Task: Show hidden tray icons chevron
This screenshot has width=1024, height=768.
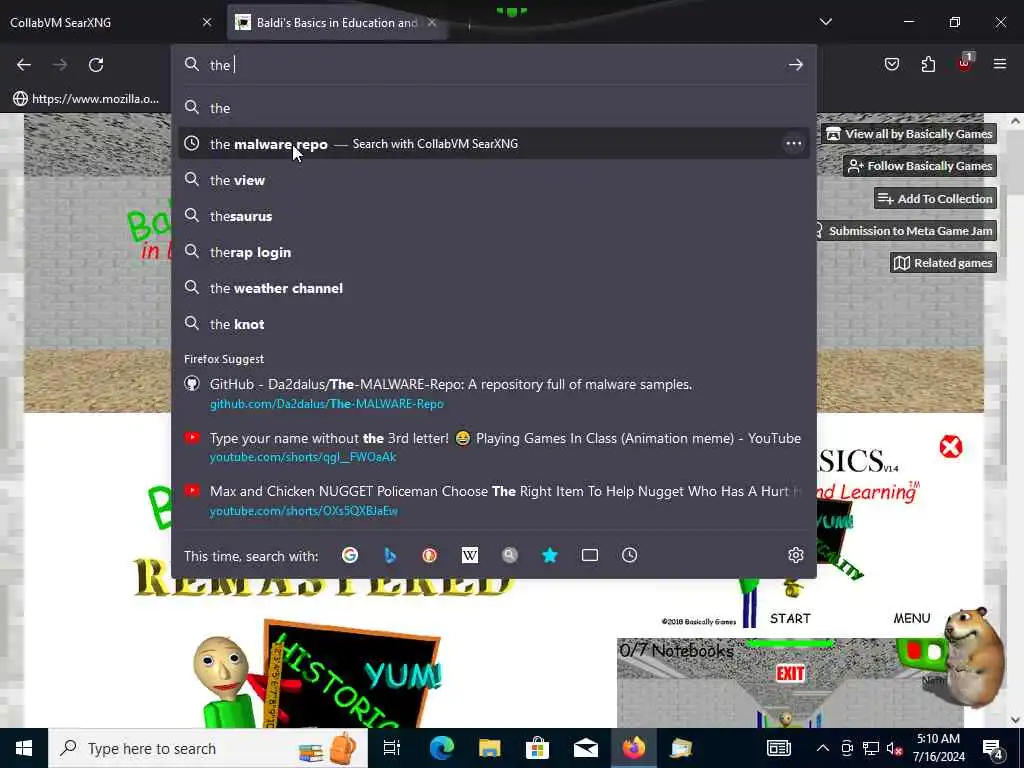Action: (823, 748)
